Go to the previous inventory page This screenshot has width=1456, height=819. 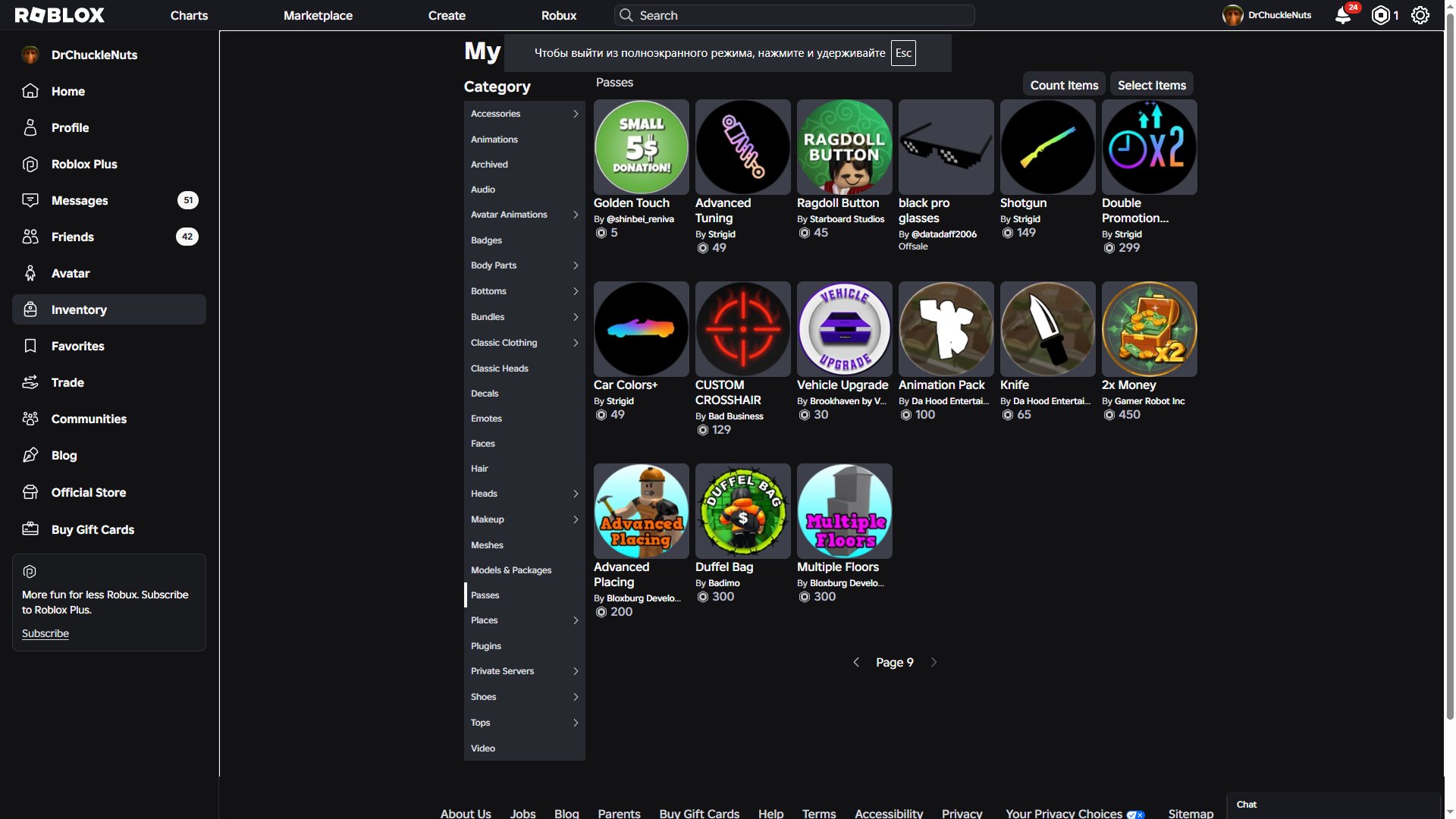pos(856,662)
